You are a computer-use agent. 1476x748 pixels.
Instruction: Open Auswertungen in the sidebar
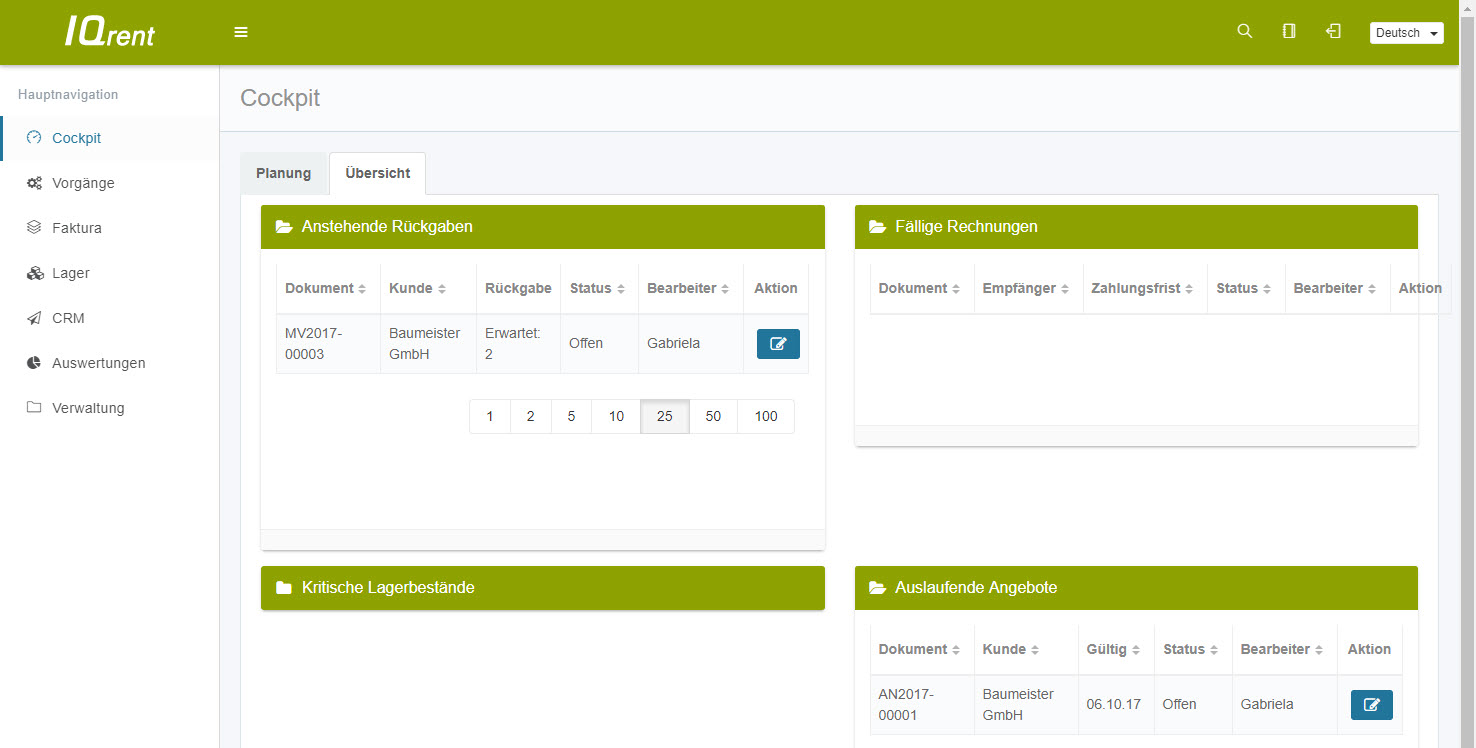coord(98,363)
